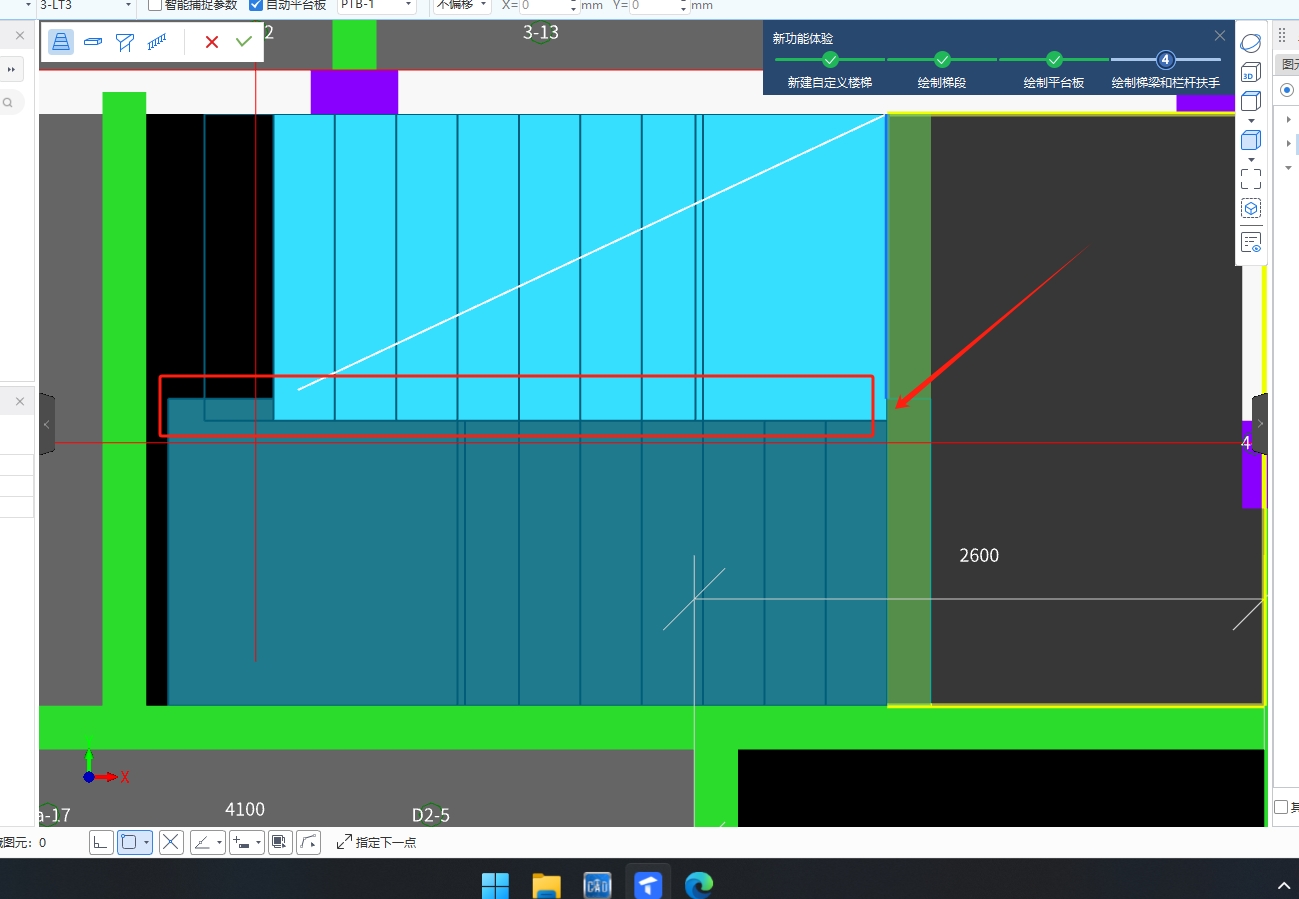1299x899 pixels.
Task: Click the X value stepper arrows
Action: click(x=574, y=5)
